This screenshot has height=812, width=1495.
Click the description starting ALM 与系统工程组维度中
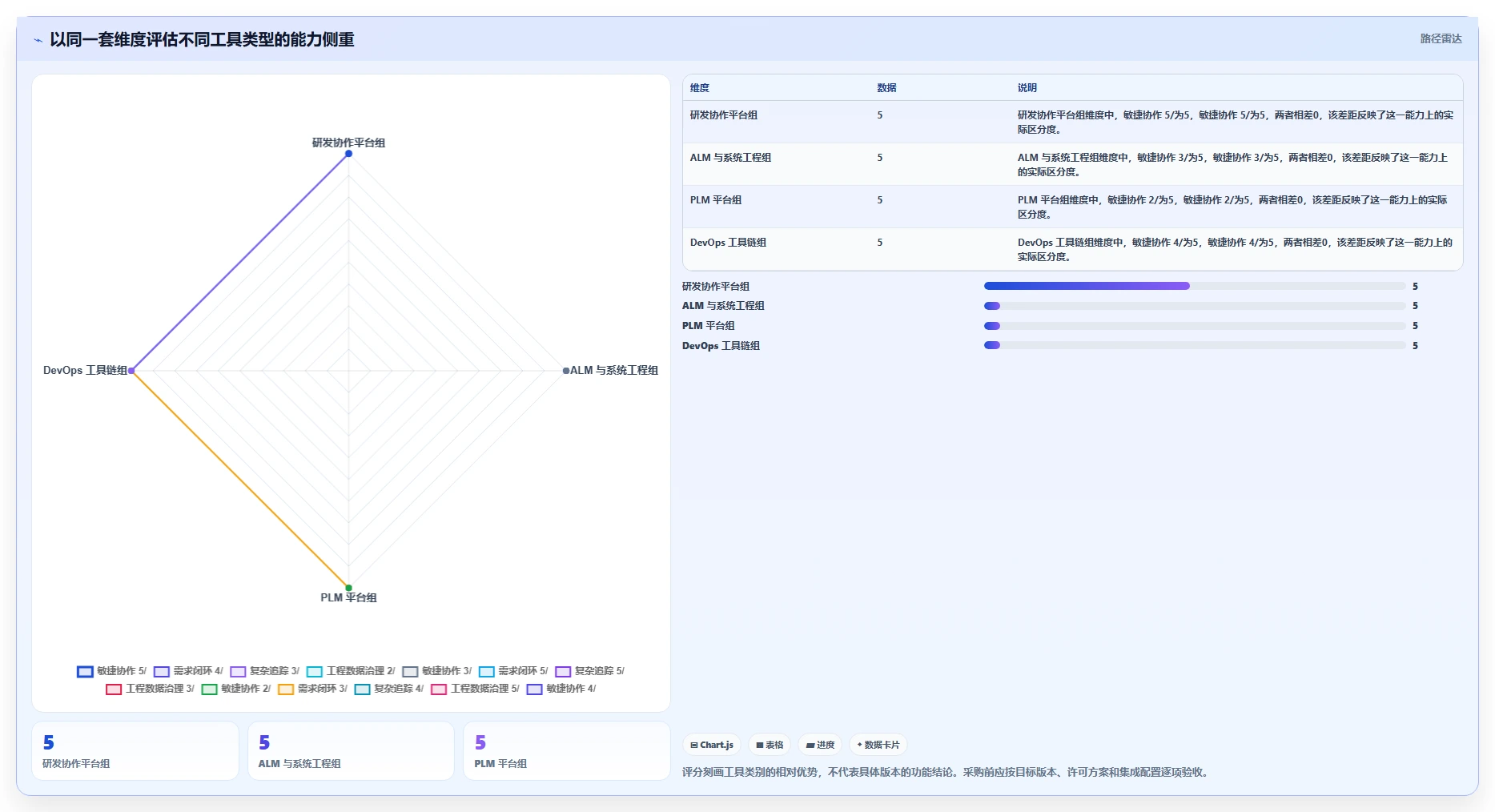[1233, 165]
